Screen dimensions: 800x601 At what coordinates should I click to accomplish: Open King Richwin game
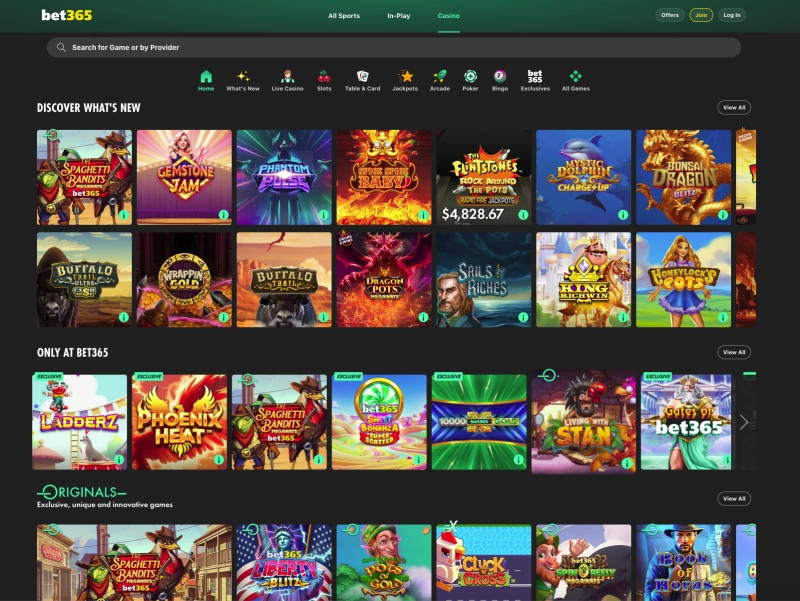584,280
